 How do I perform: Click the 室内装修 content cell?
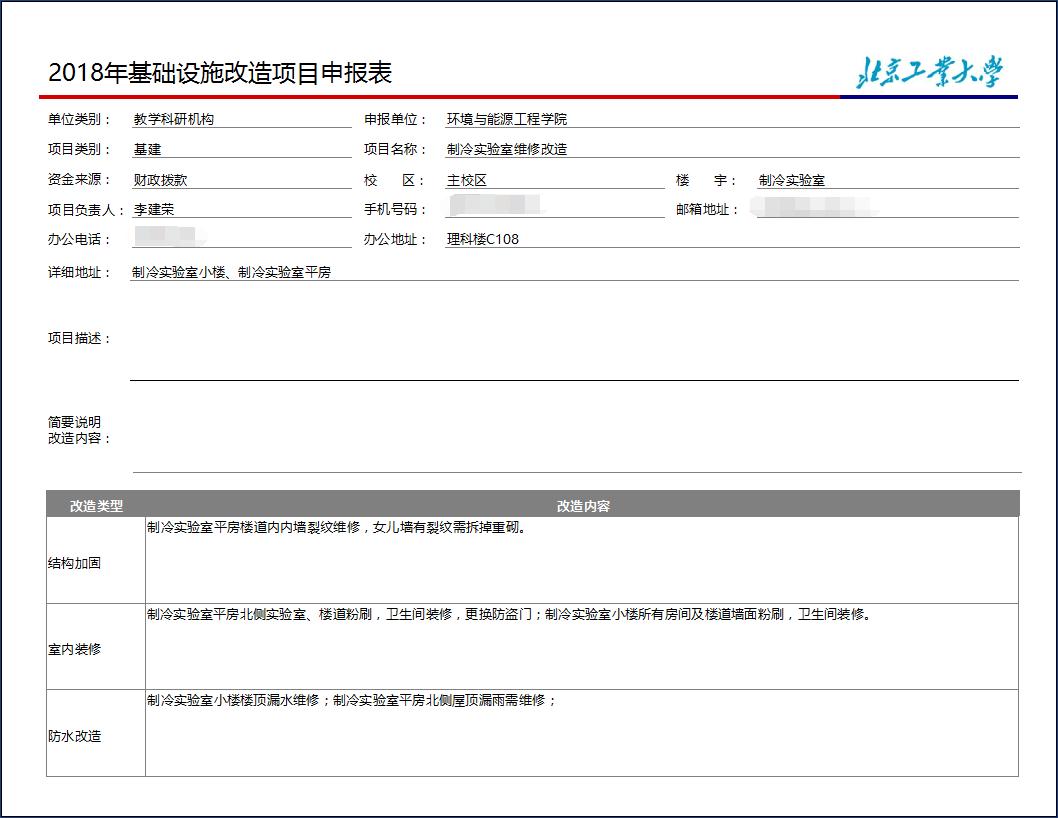[581, 646]
